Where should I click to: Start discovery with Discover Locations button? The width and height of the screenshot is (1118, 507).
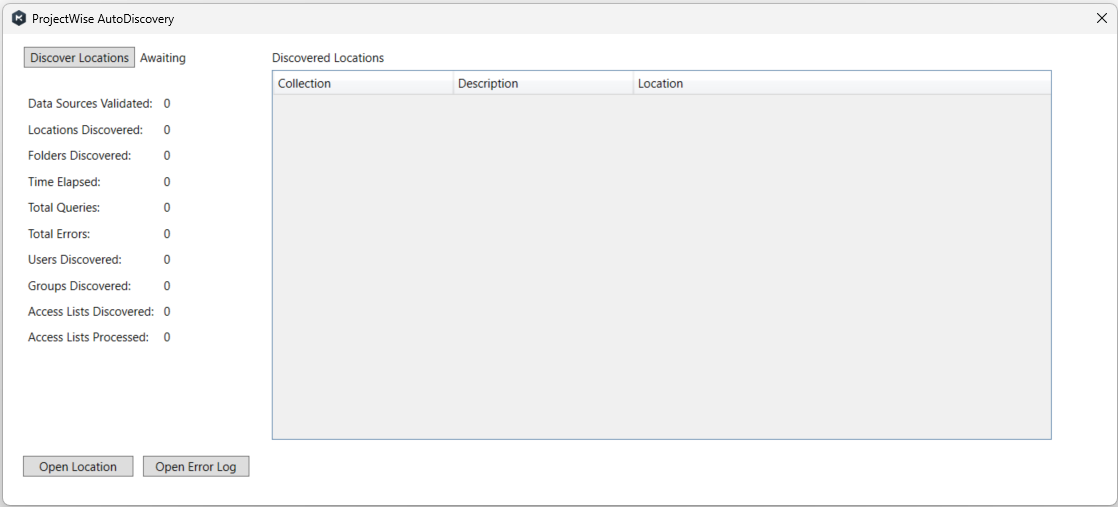(x=79, y=58)
